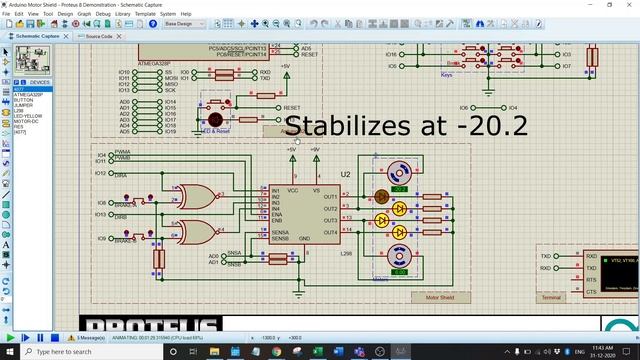Viewport: 640px width, 360px height.
Task: Open the blue Help question-mark icon
Action: (x=153, y=24)
